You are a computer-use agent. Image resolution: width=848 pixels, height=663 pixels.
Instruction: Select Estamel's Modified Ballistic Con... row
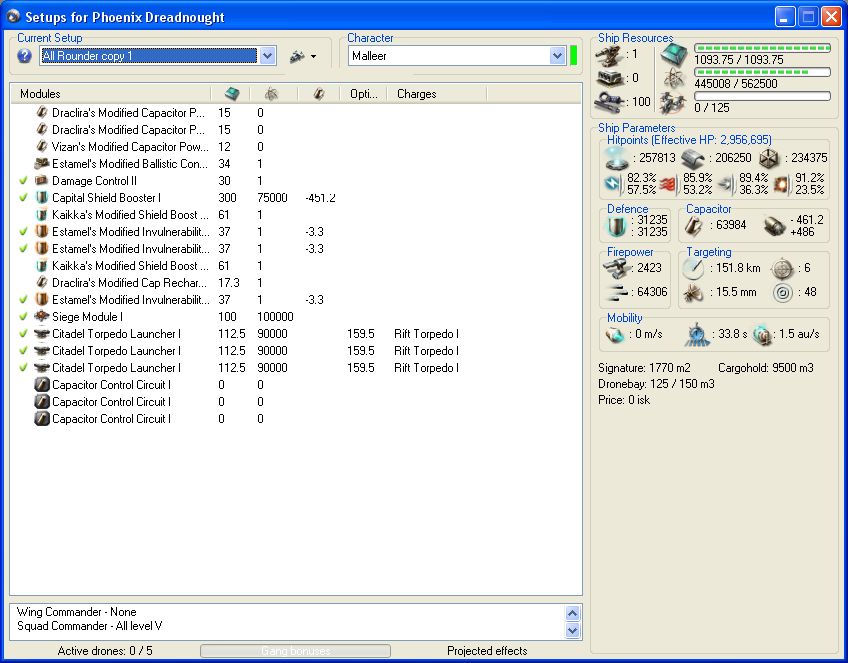point(295,164)
